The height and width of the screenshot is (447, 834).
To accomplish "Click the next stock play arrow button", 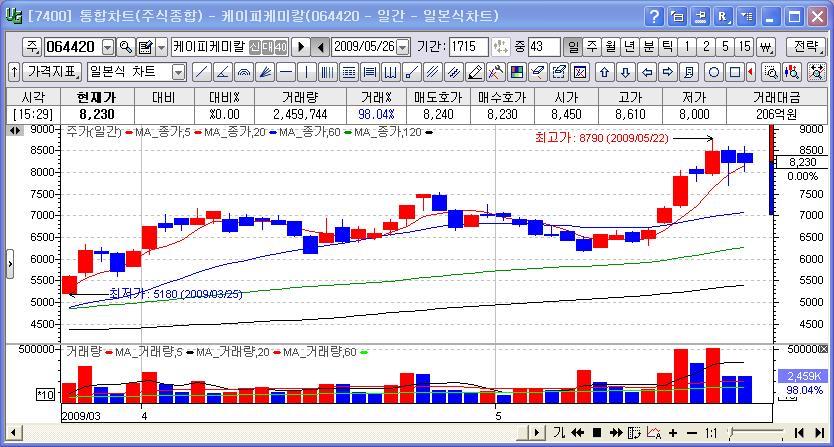I will (x=301, y=47).
